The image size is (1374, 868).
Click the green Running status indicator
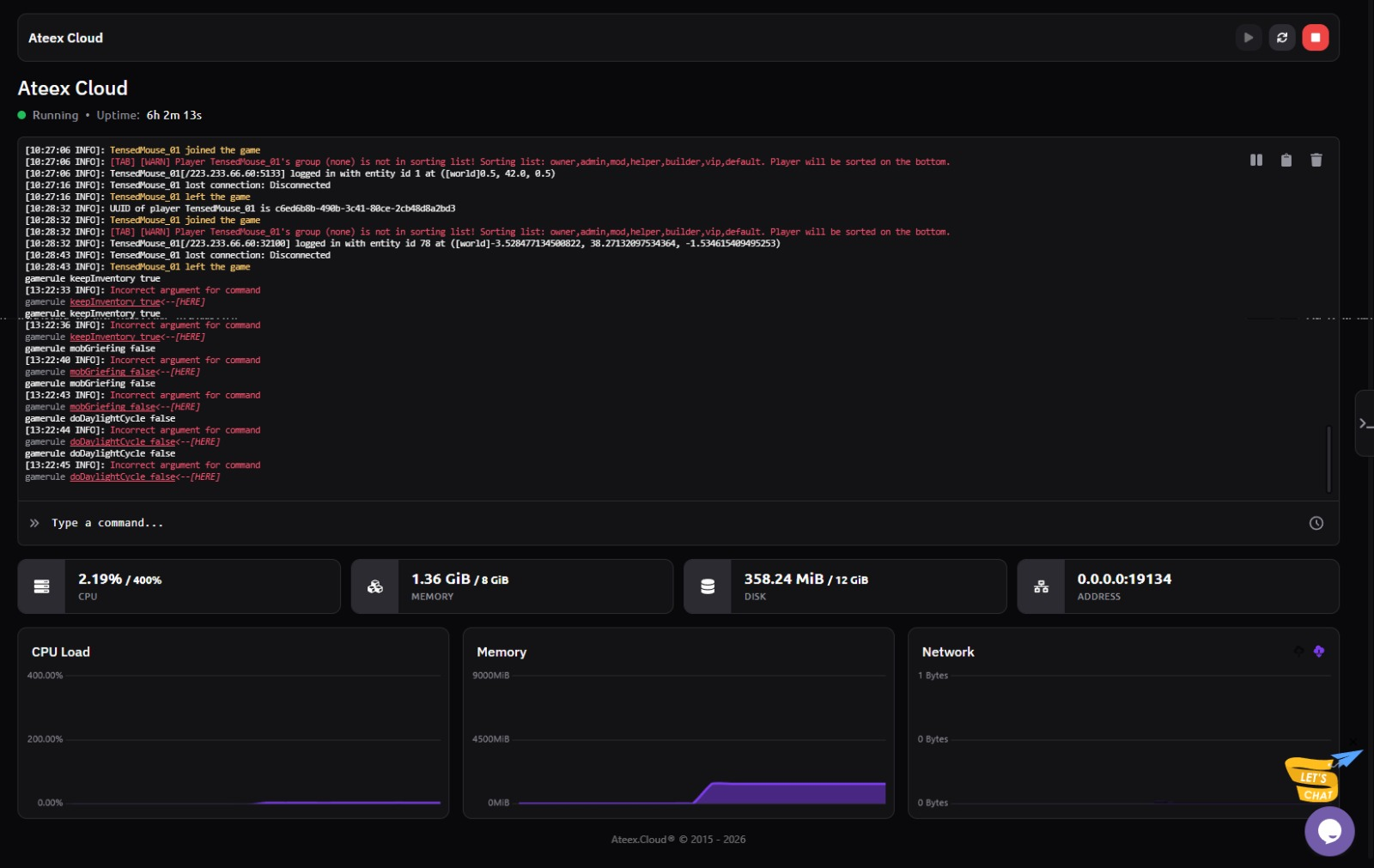(x=22, y=115)
